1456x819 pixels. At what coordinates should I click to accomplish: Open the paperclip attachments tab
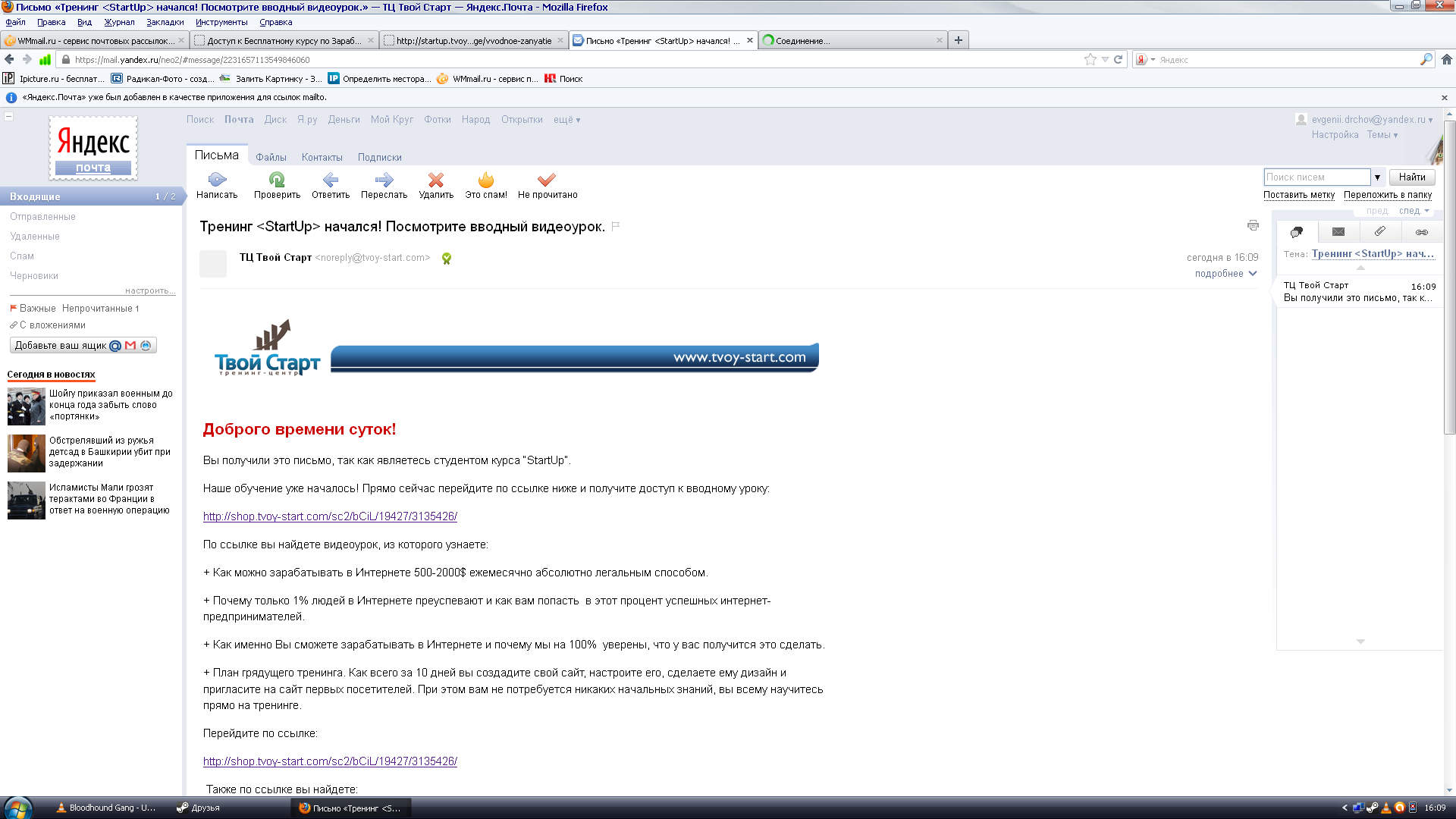tap(1380, 231)
